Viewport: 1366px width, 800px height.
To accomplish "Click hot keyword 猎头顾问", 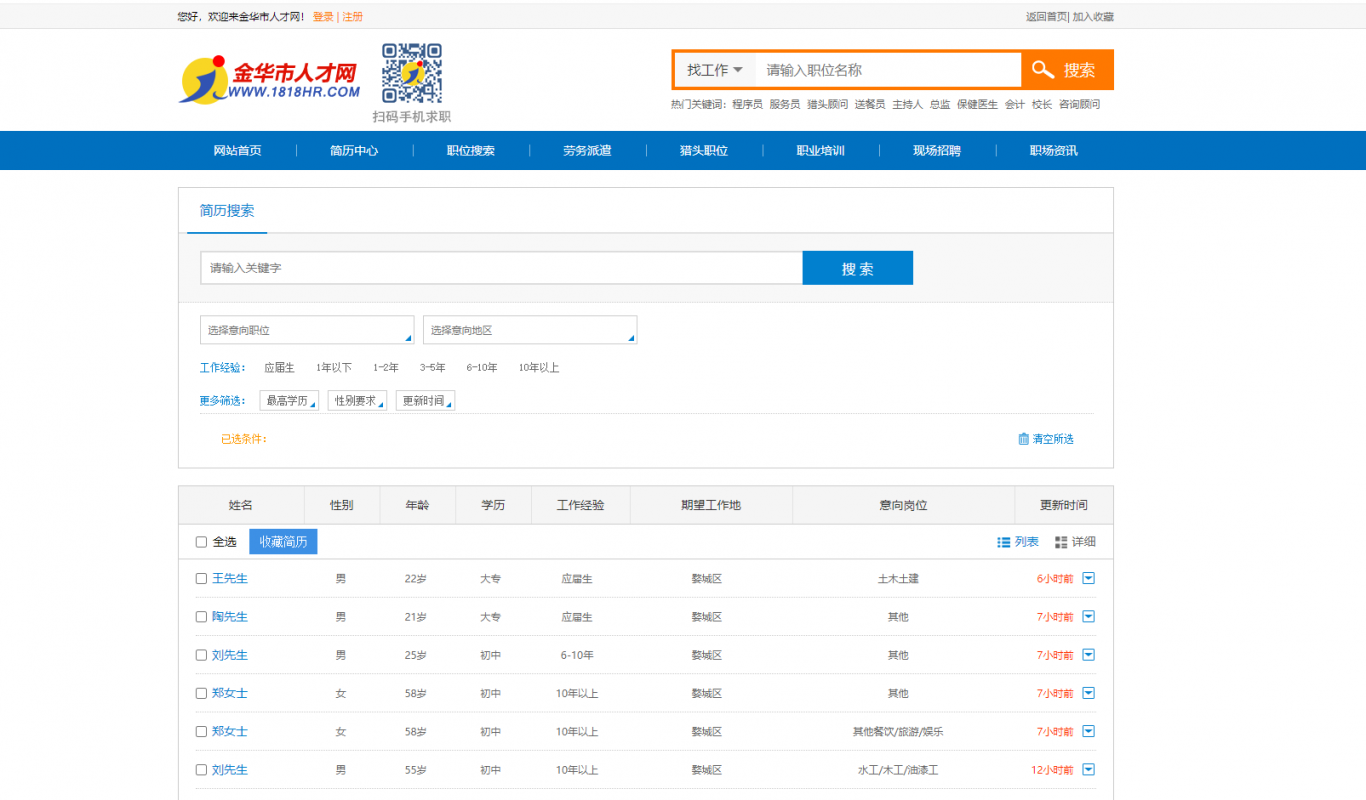I will [x=828, y=104].
